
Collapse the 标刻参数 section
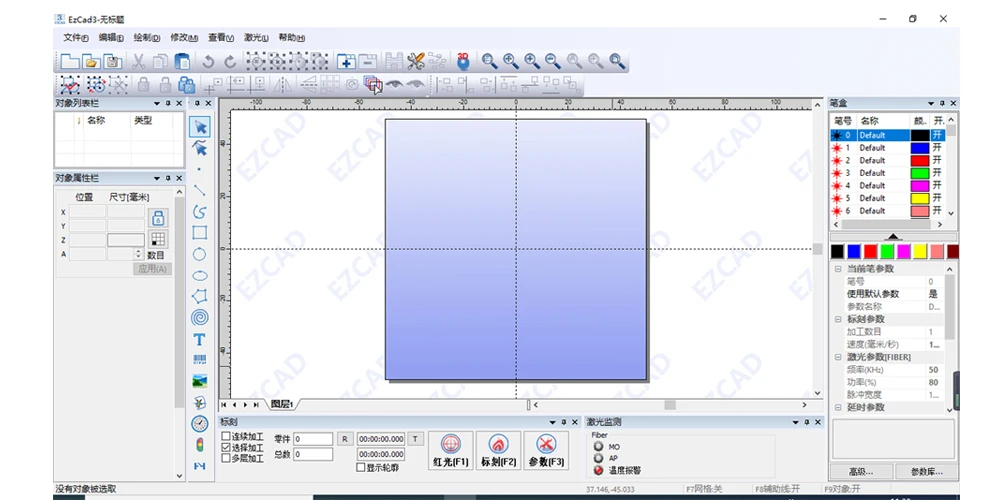pyautogui.click(x=838, y=319)
